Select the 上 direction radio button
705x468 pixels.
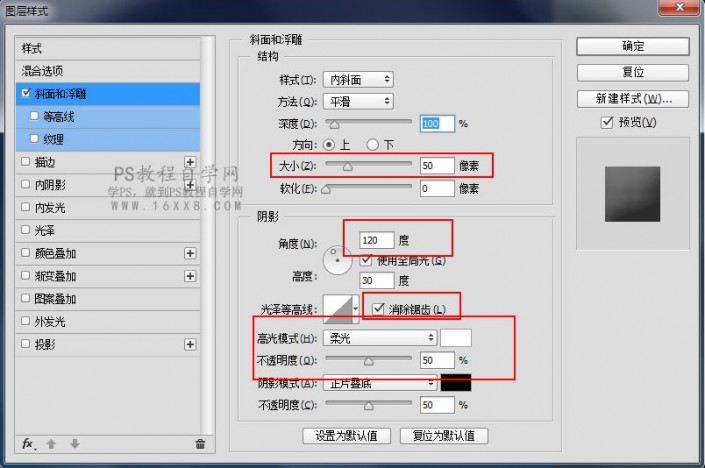[329, 145]
